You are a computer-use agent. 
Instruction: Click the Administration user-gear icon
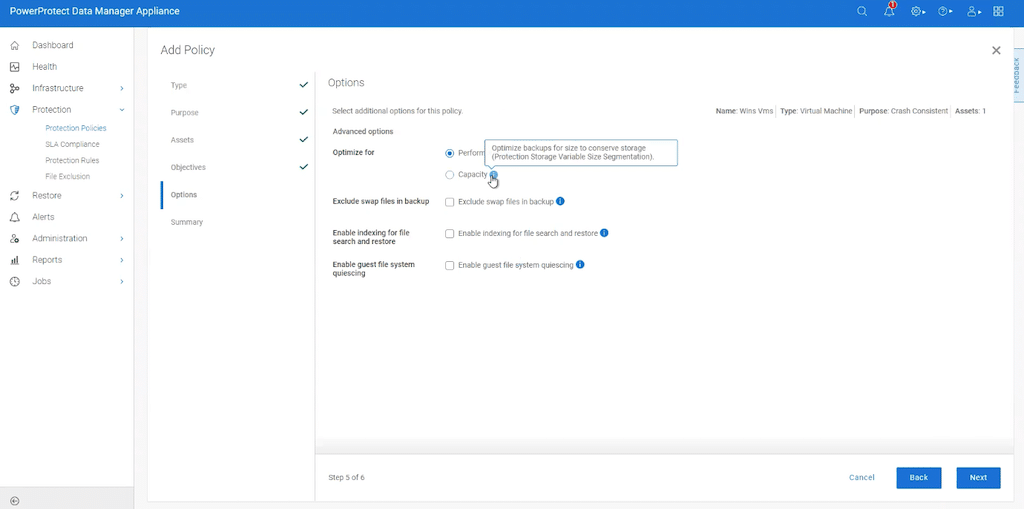15,238
